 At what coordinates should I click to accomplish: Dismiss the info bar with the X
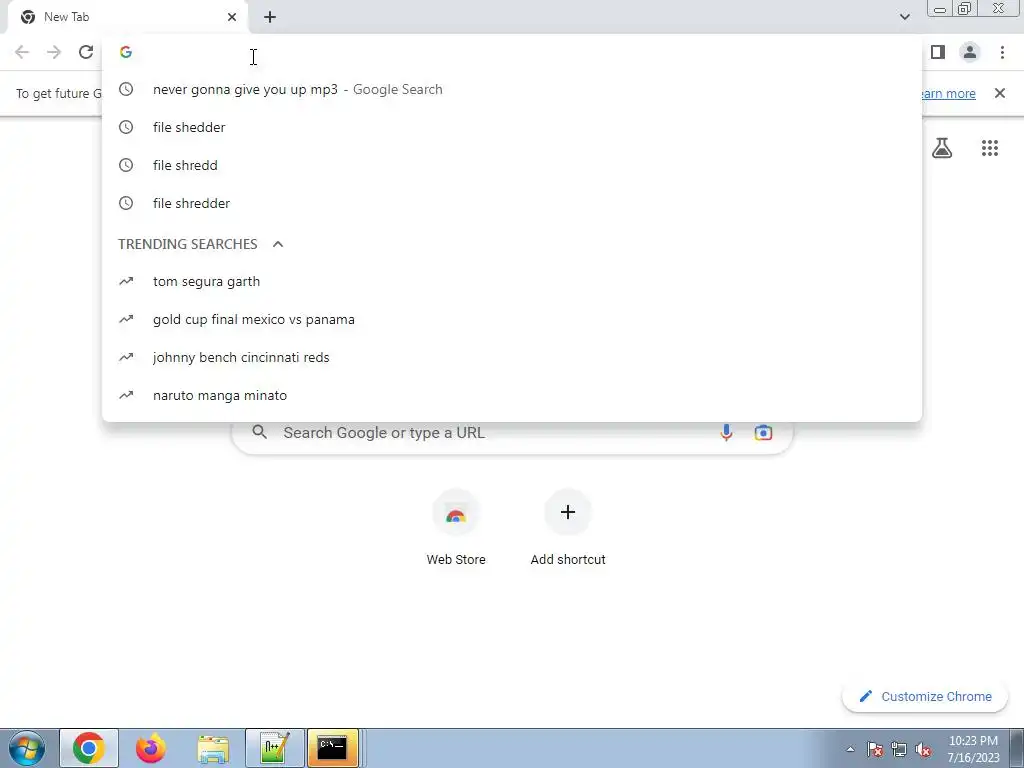(1000, 93)
